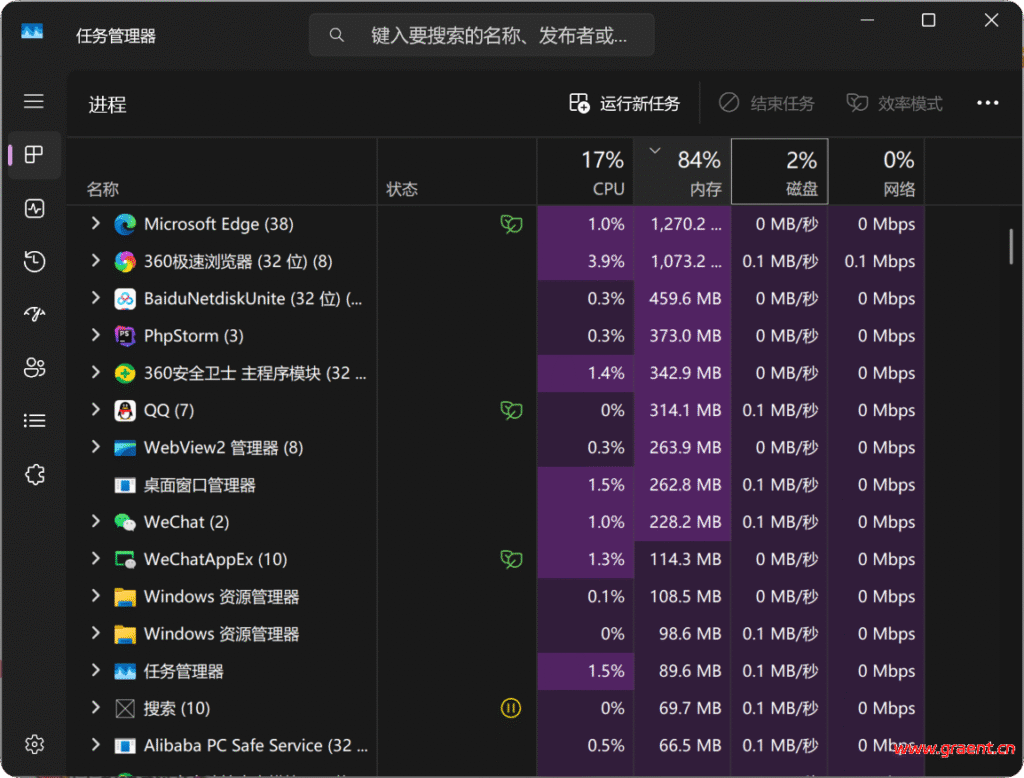Open the hamburger navigation menu
This screenshot has height=778, width=1024.
(x=34, y=102)
